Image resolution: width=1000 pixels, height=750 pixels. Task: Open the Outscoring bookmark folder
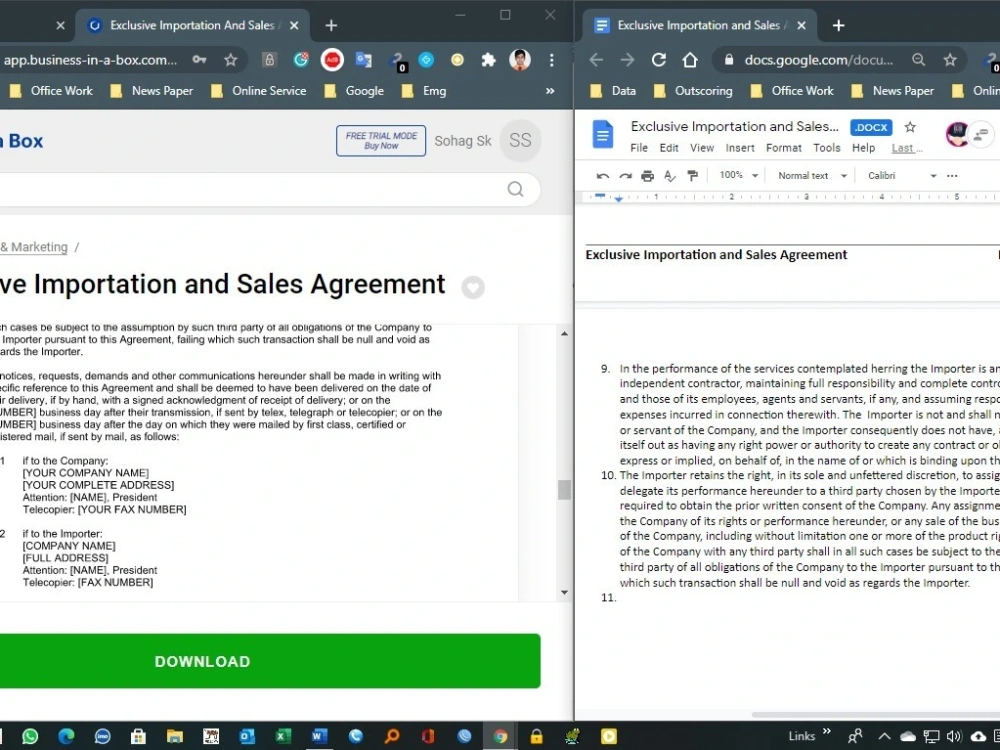pyautogui.click(x=694, y=91)
